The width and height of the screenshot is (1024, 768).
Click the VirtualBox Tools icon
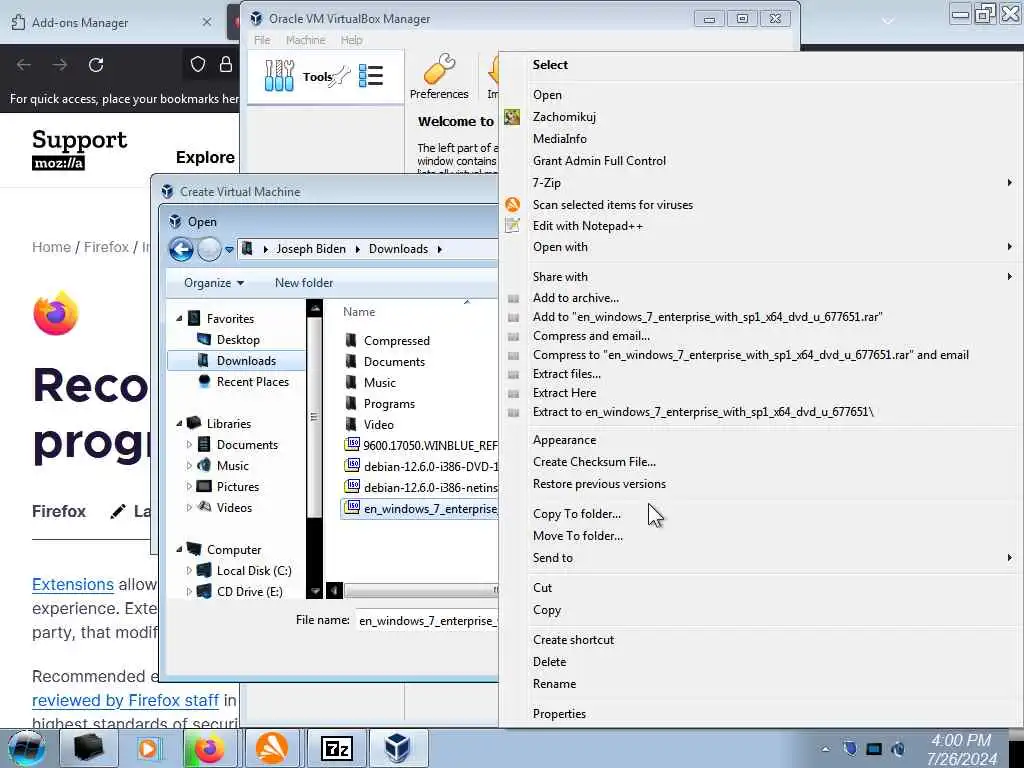click(x=280, y=76)
